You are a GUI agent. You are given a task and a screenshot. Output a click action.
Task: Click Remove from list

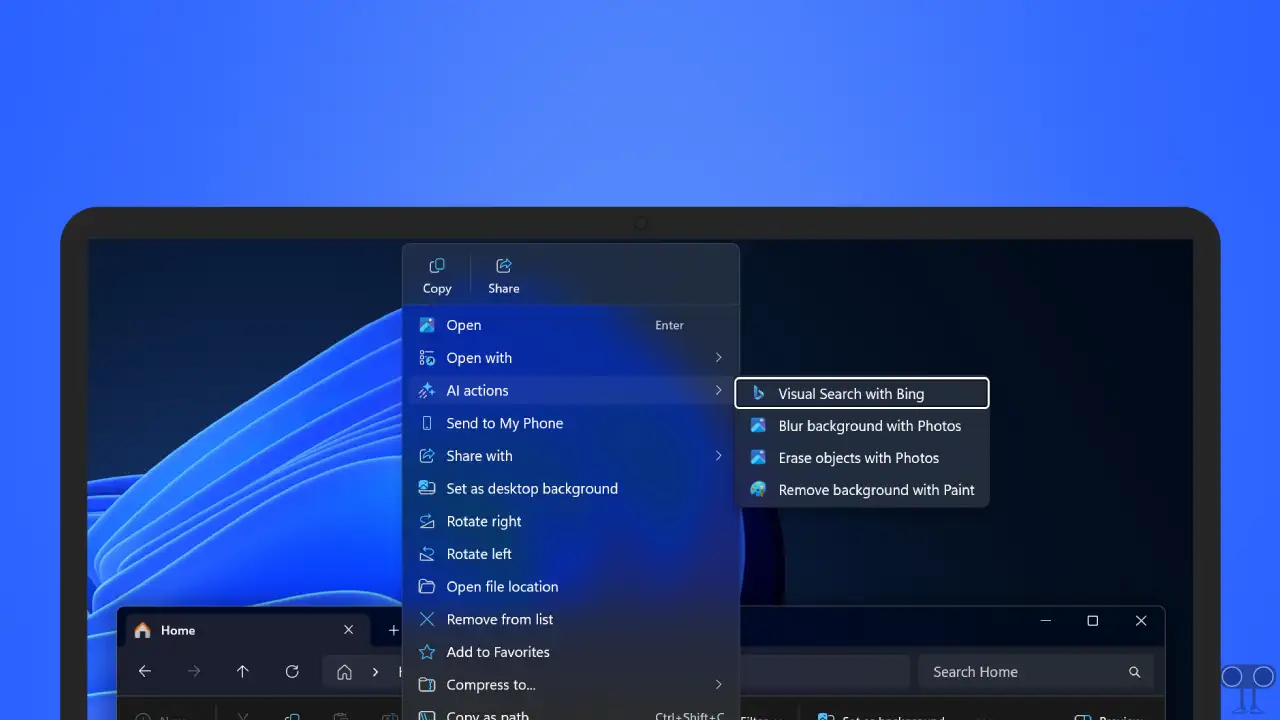(x=500, y=619)
